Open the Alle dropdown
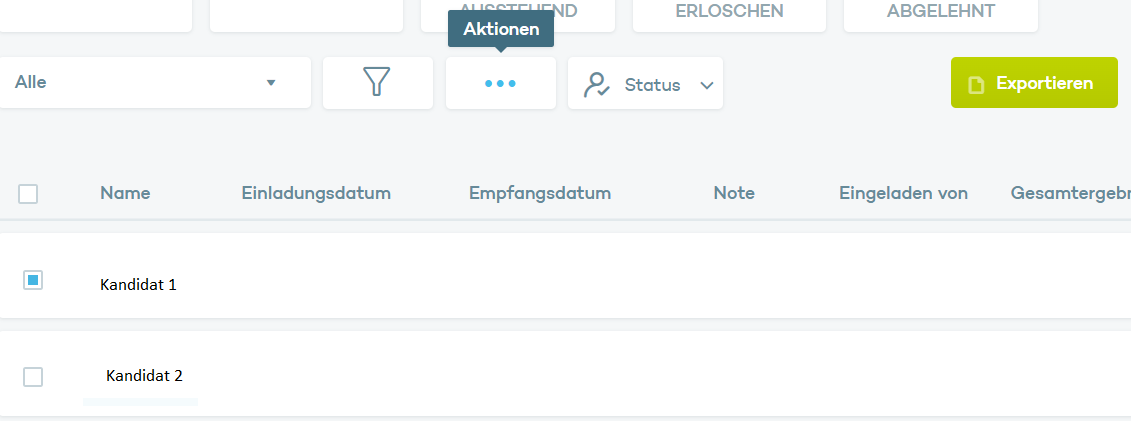Image resolution: width=1131 pixels, height=421 pixels. 155,83
